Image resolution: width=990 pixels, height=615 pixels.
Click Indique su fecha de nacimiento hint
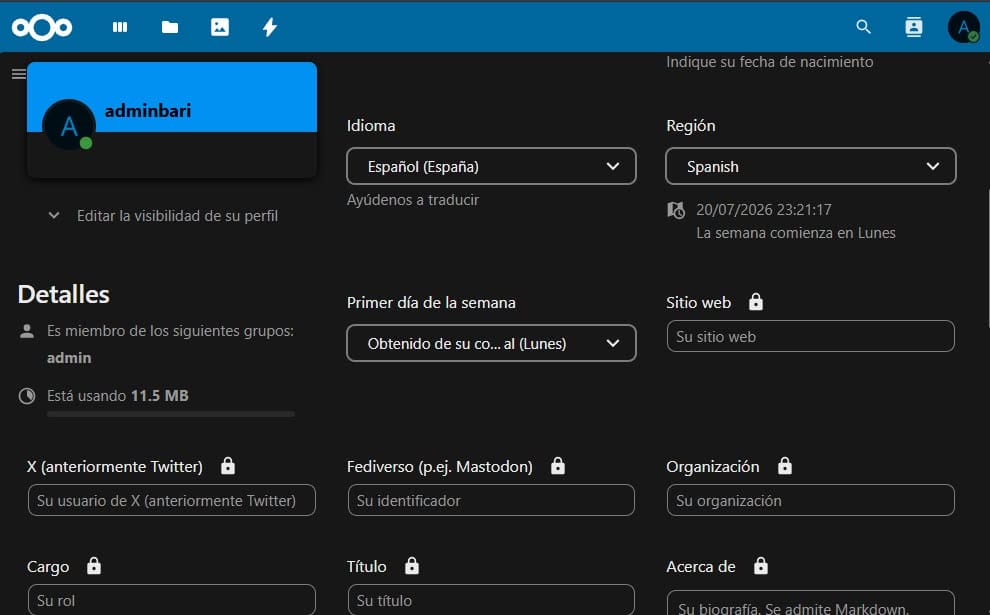(x=770, y=62)
